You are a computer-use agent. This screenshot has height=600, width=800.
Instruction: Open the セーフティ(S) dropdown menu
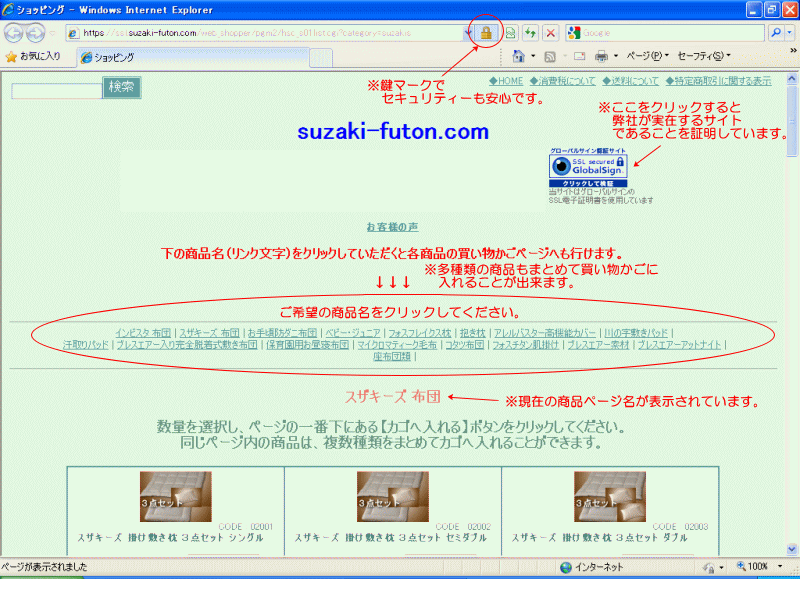tap(703, 56)
